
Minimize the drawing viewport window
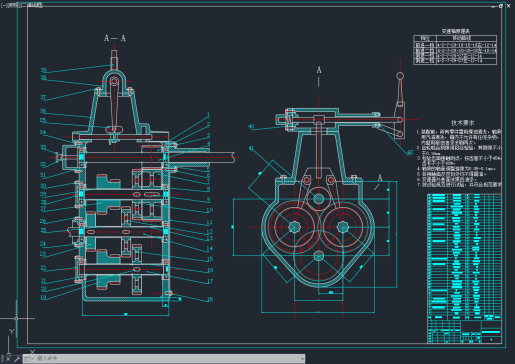pos(493,6)
